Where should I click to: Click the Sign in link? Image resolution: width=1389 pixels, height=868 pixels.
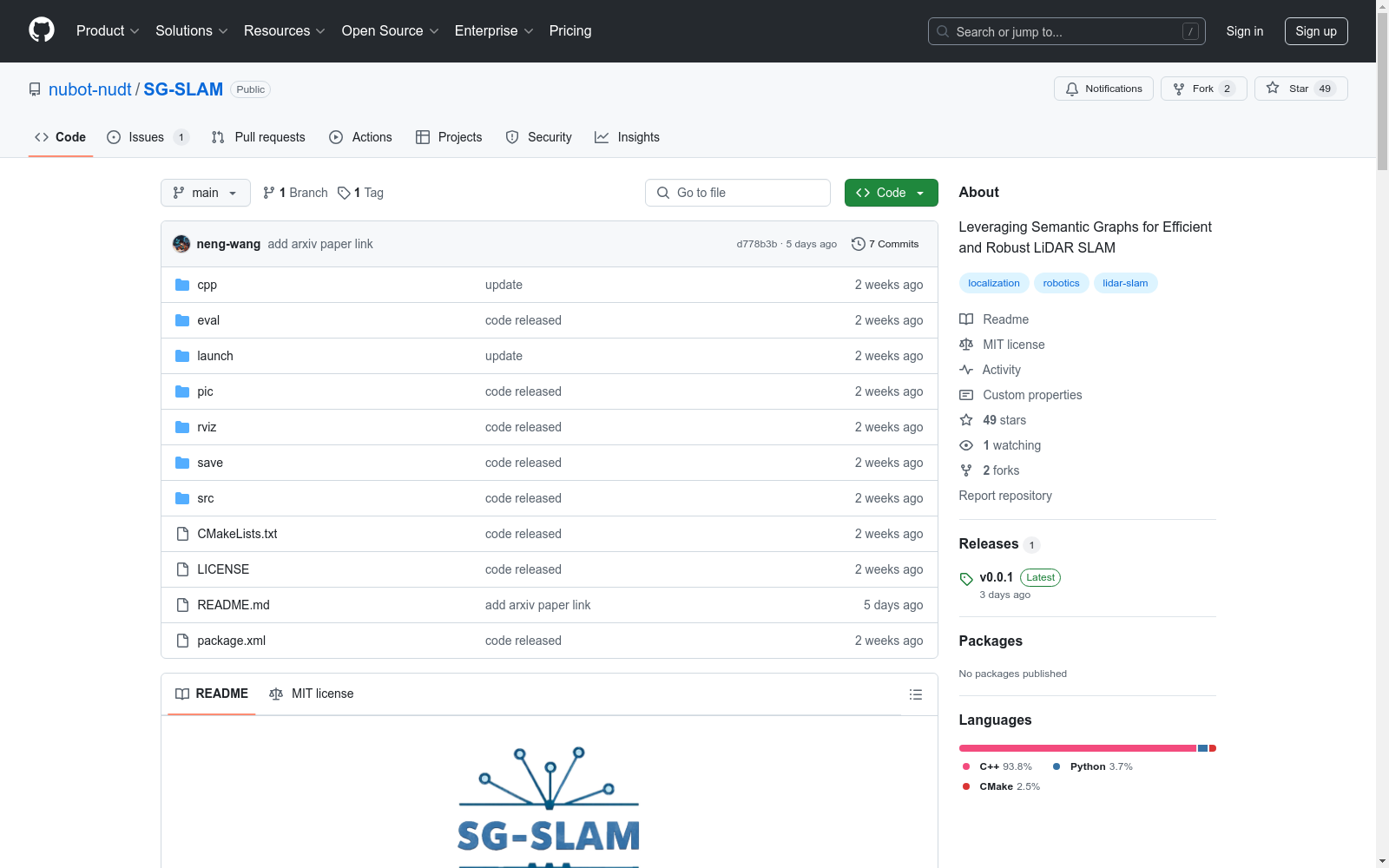(1245, 31)
